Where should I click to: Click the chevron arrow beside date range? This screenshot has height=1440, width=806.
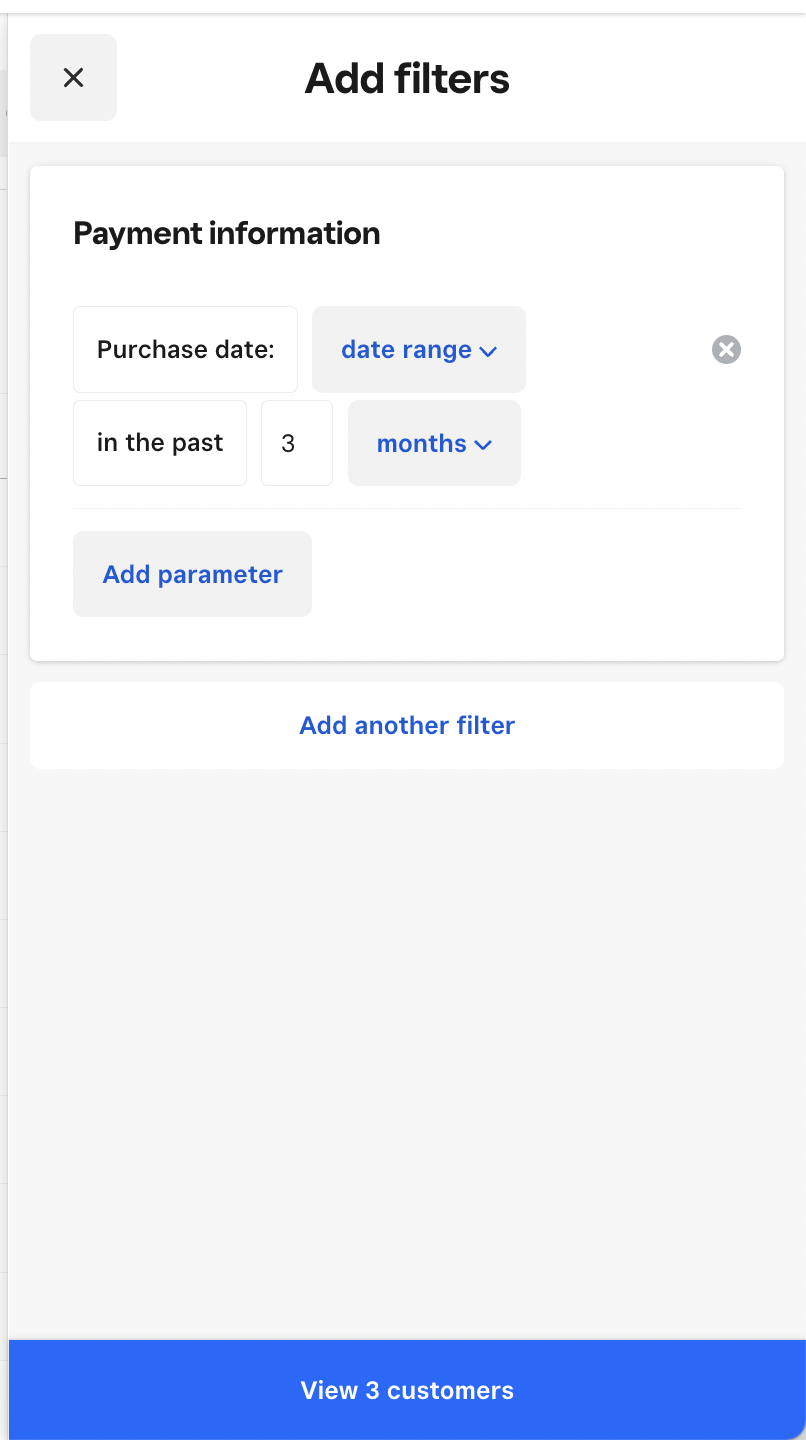pyautogui.click(x=488, y=351)
